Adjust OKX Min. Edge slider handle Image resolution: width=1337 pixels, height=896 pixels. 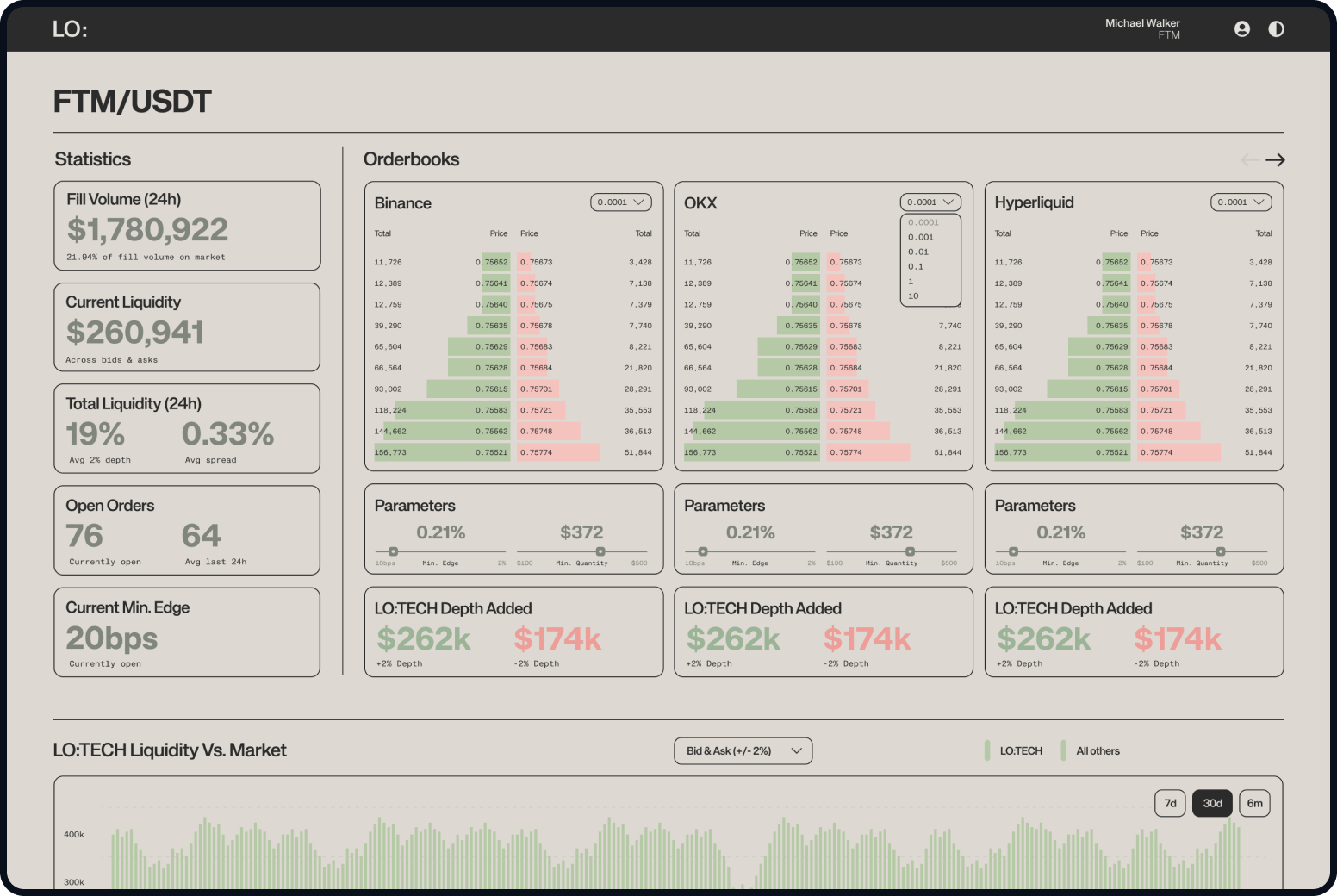pyautogui.click(x=703, y=551)
